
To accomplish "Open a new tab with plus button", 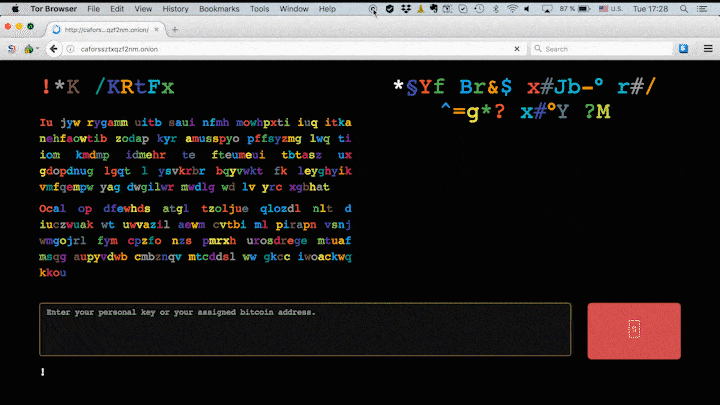I will (176, 29).
